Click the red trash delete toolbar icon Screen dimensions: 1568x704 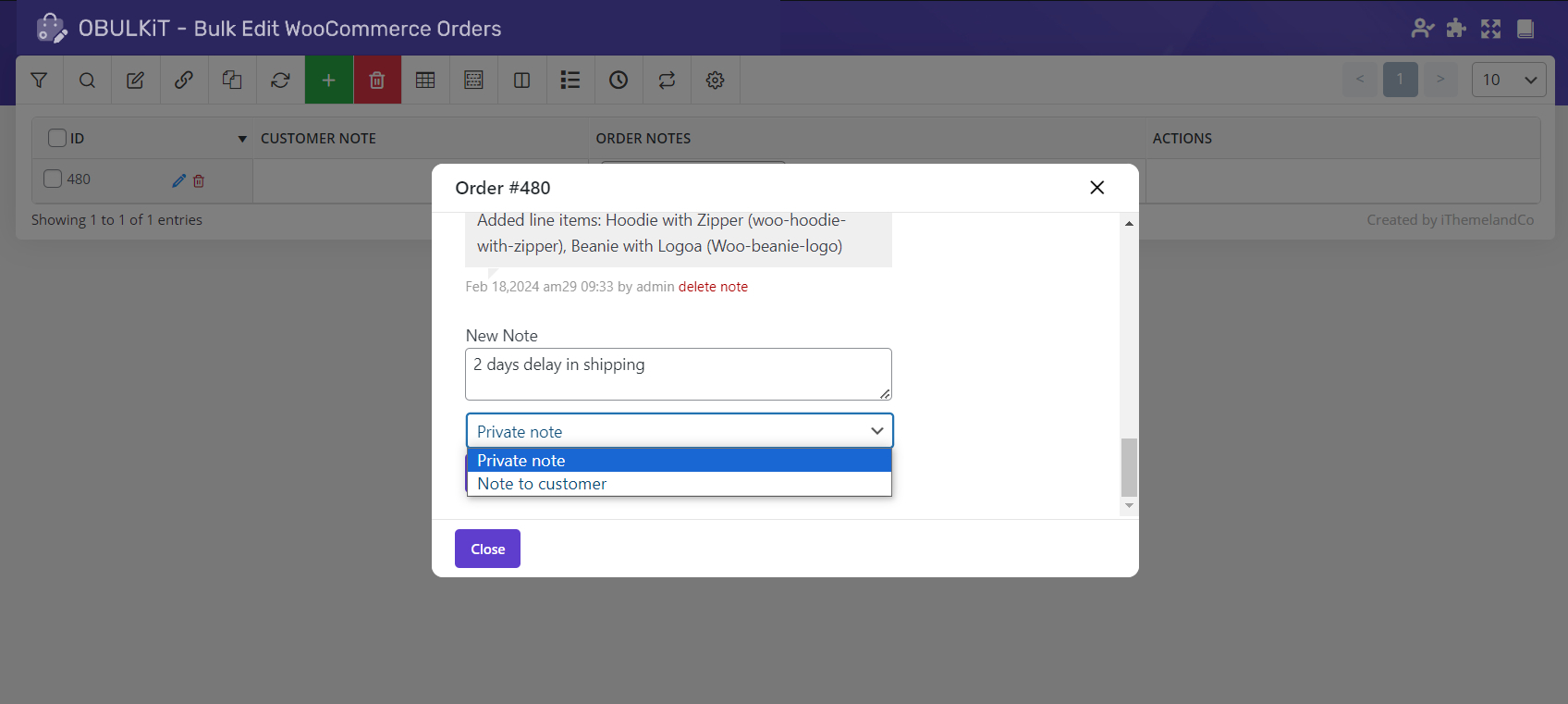377,80
